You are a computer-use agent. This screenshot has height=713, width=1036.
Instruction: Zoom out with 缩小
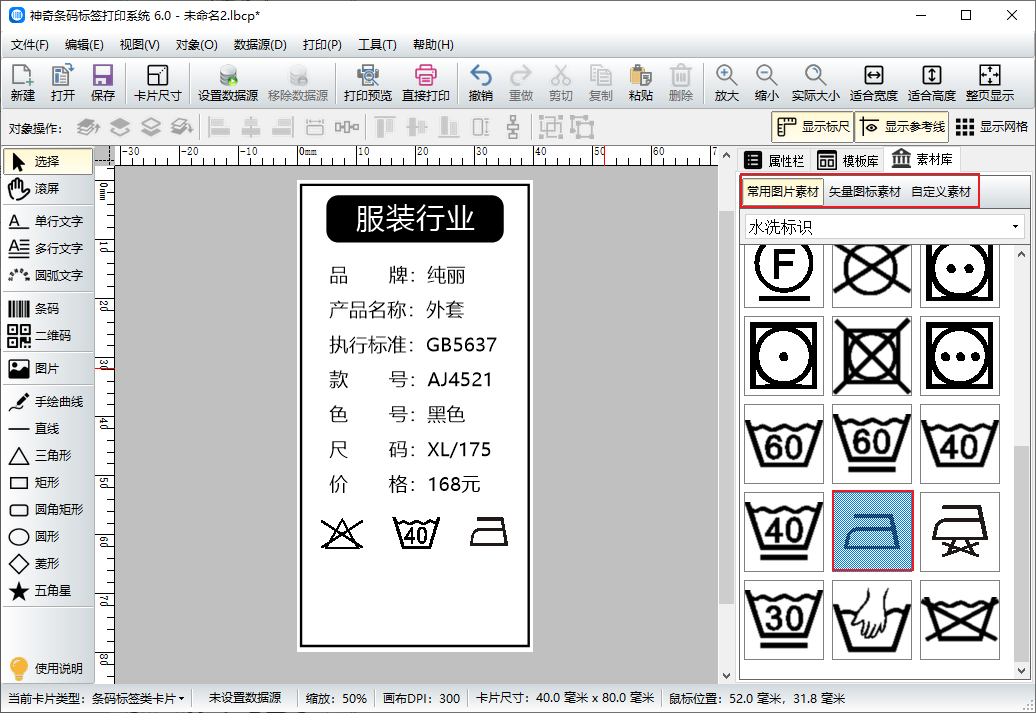(766, 83)
